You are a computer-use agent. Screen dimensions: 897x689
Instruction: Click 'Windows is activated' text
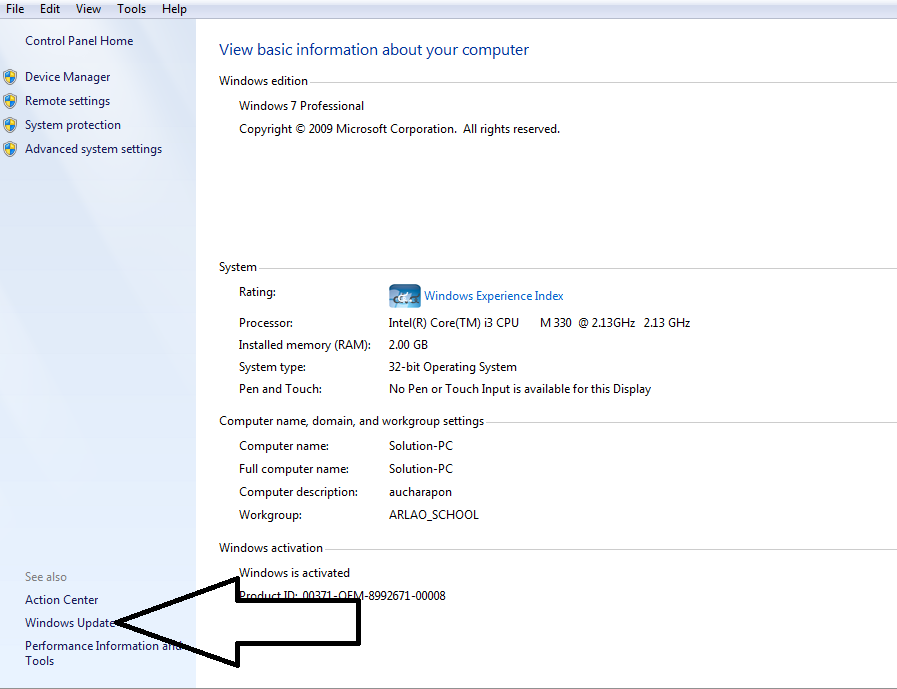tap(294, 573)
